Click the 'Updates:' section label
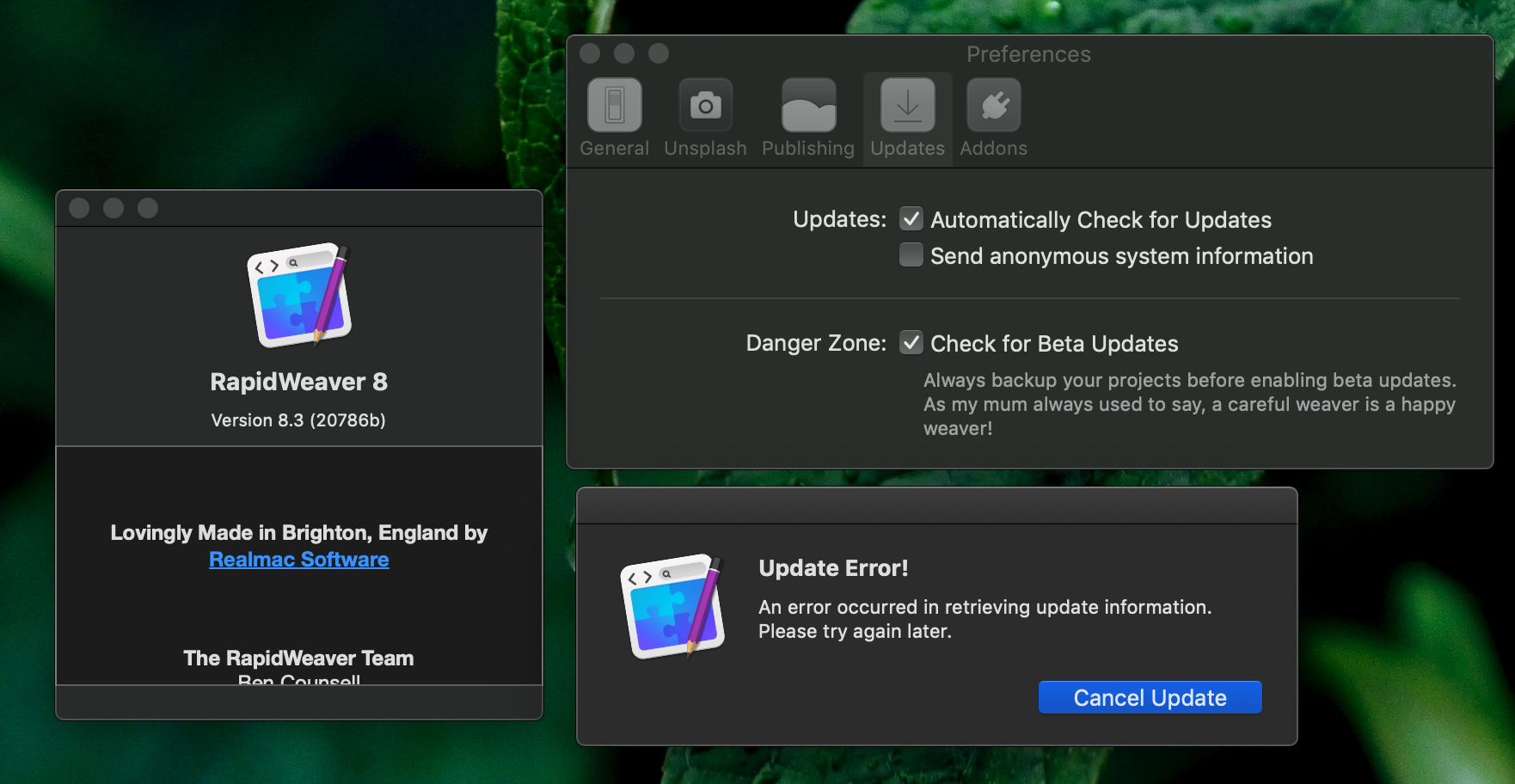 (x=839, y=219)
